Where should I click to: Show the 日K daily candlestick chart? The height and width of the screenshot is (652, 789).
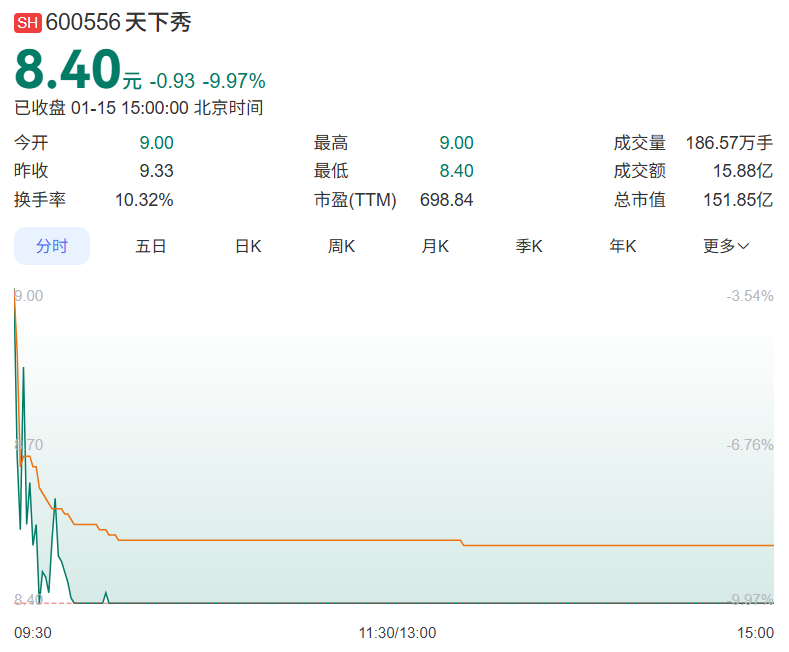point(248,246)
